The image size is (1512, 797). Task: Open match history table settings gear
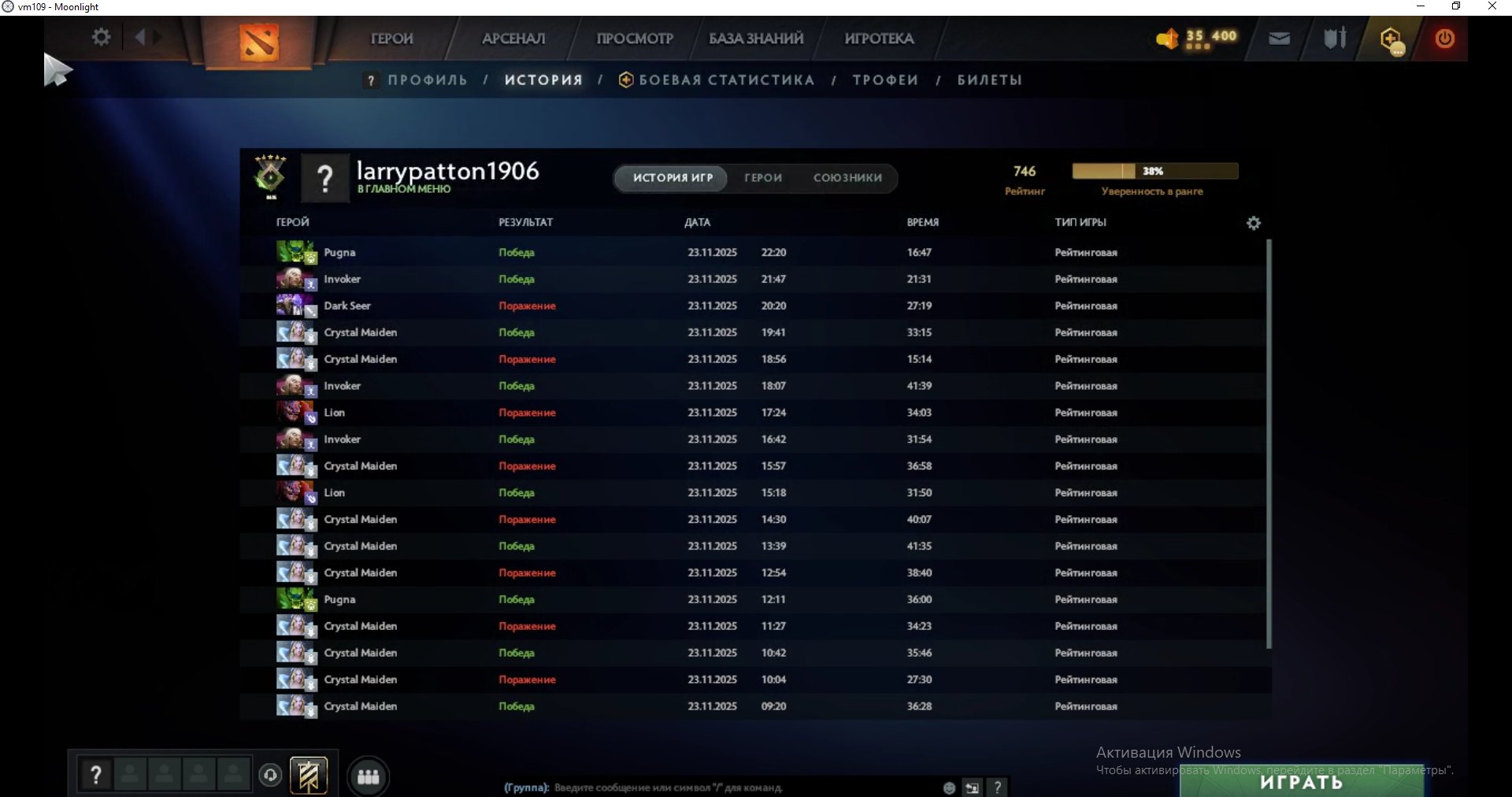coord(1253,224)
